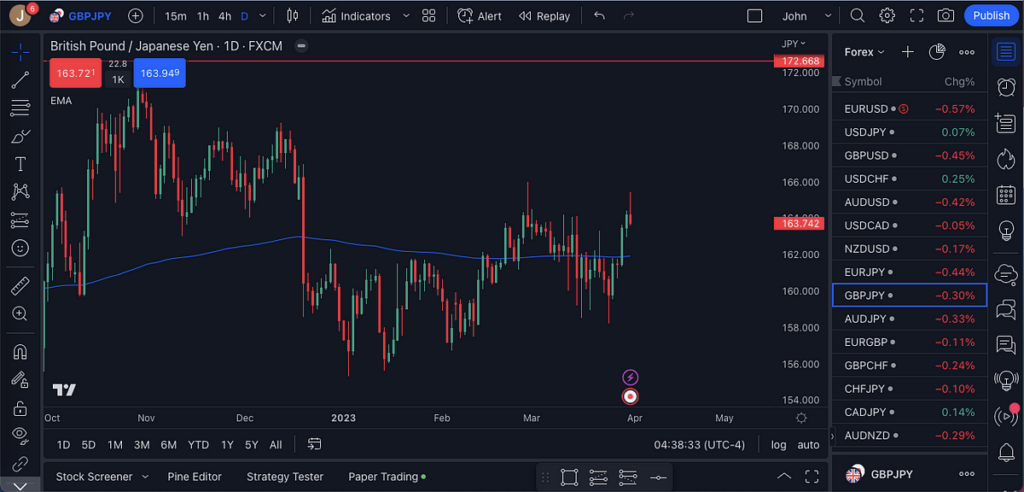Open chart settings gear icon
This screenshot has height=492, width=1024.
887,16
